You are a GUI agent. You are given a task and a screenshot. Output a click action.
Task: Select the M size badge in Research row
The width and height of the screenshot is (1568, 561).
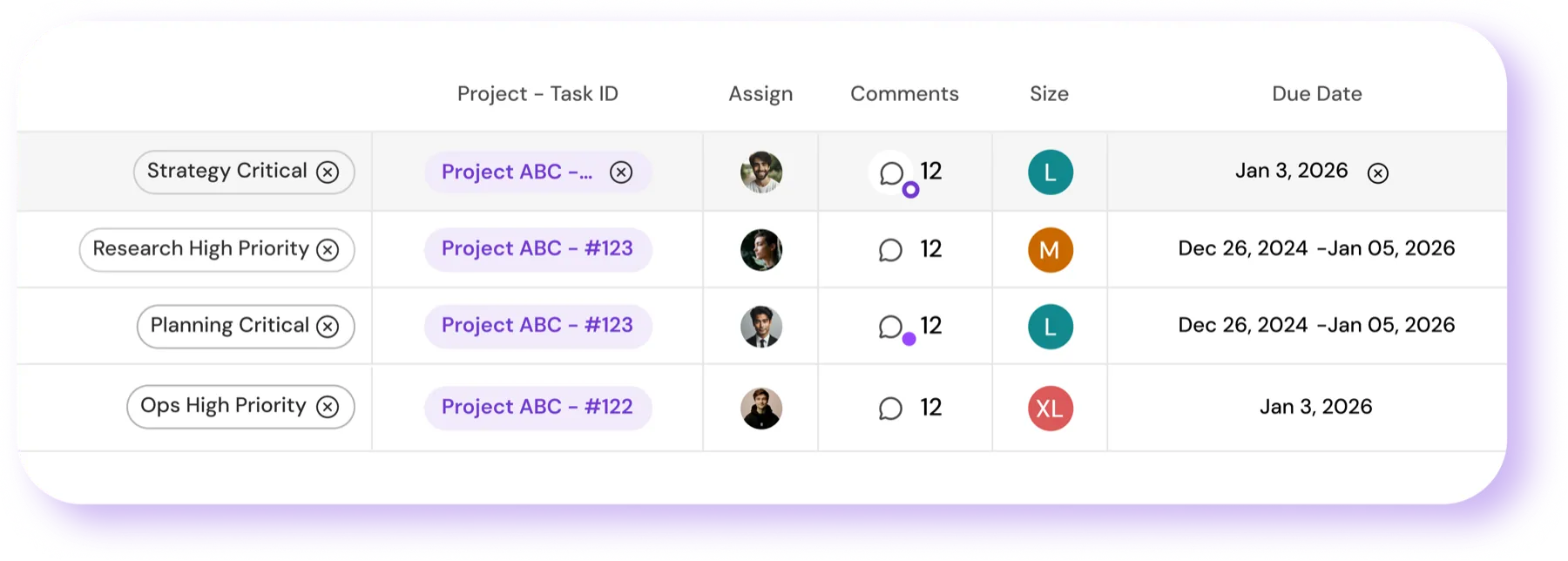(1051, 250)
